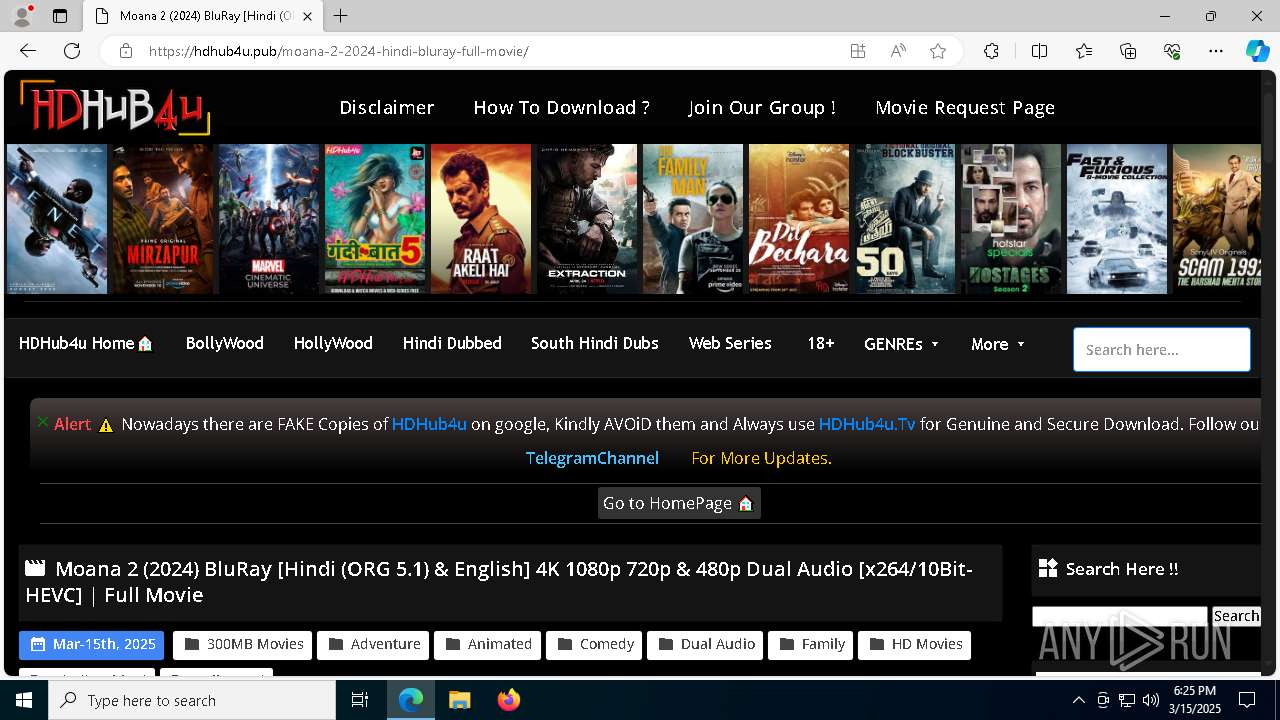Open Movie Request Page
Screen dimensions: 1280x720
[965, 107]
